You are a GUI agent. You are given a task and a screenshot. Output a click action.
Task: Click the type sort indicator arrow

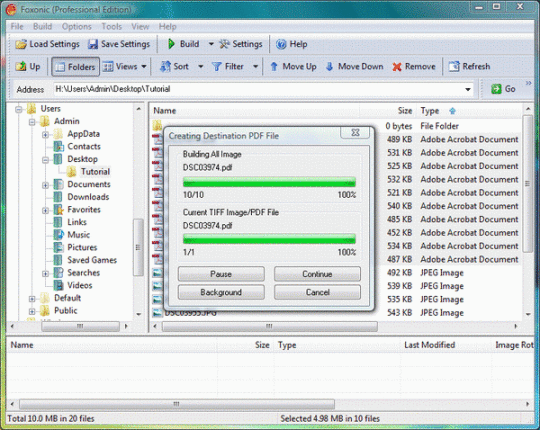[453, 111]
